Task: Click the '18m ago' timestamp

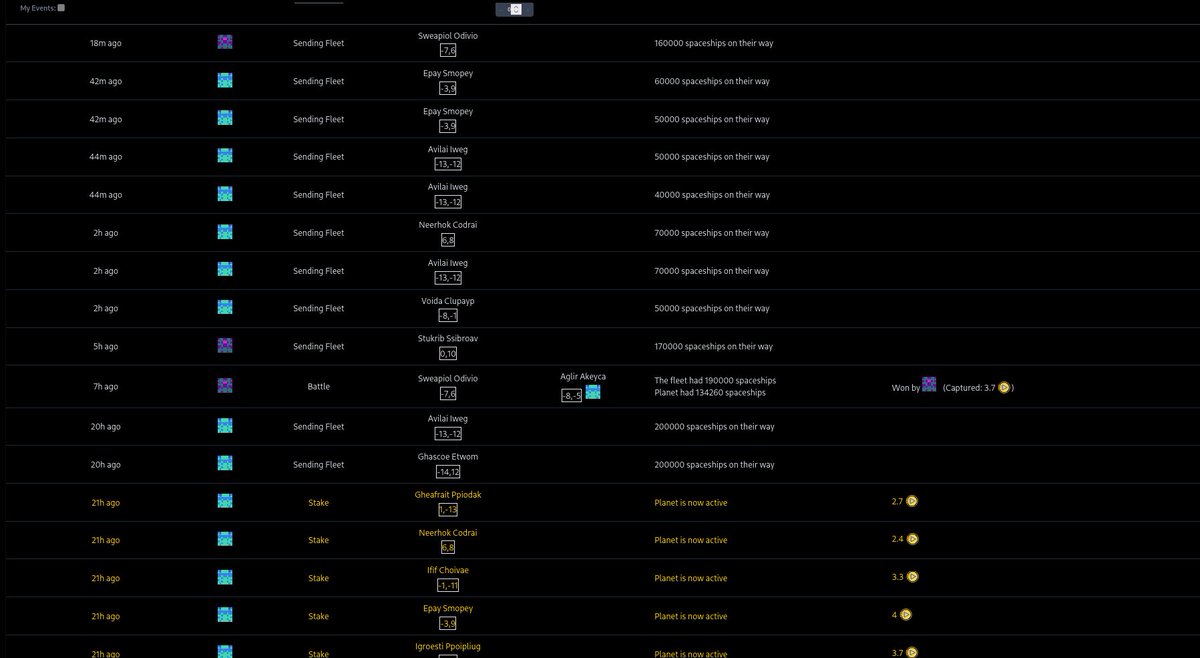Action: tap(105, 43)
